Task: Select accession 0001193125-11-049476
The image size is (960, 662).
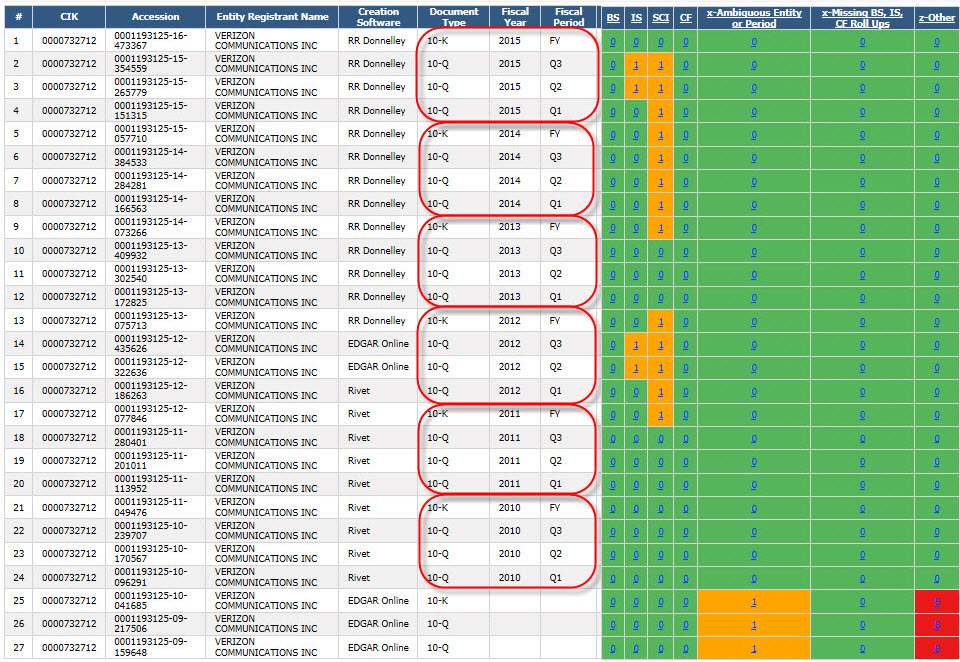Action: click(151, 507)
